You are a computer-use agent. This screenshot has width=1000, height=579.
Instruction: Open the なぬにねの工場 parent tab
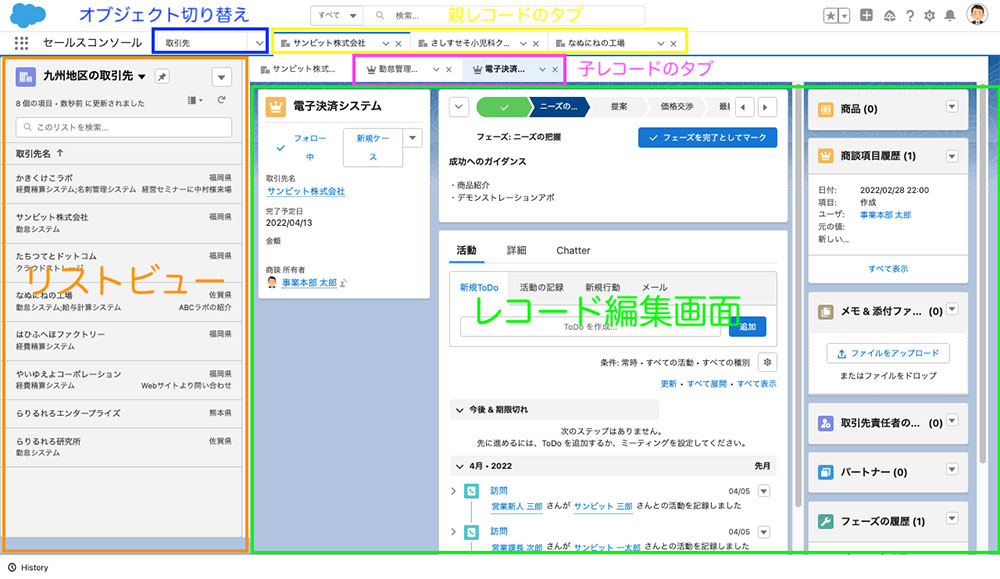pyautogui.click(x=596, y=43)
